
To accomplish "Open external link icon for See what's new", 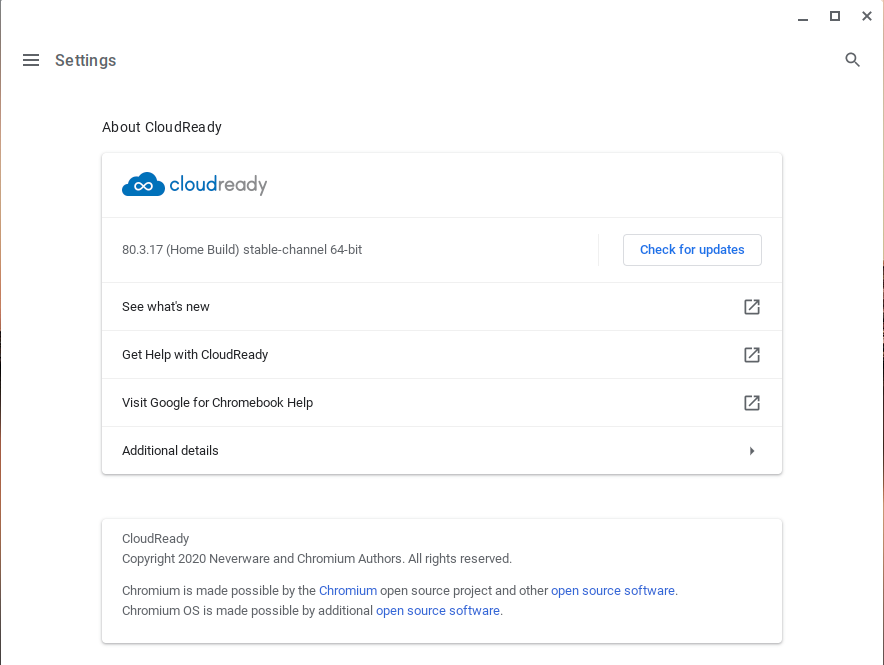I will [x=752, y=307].
